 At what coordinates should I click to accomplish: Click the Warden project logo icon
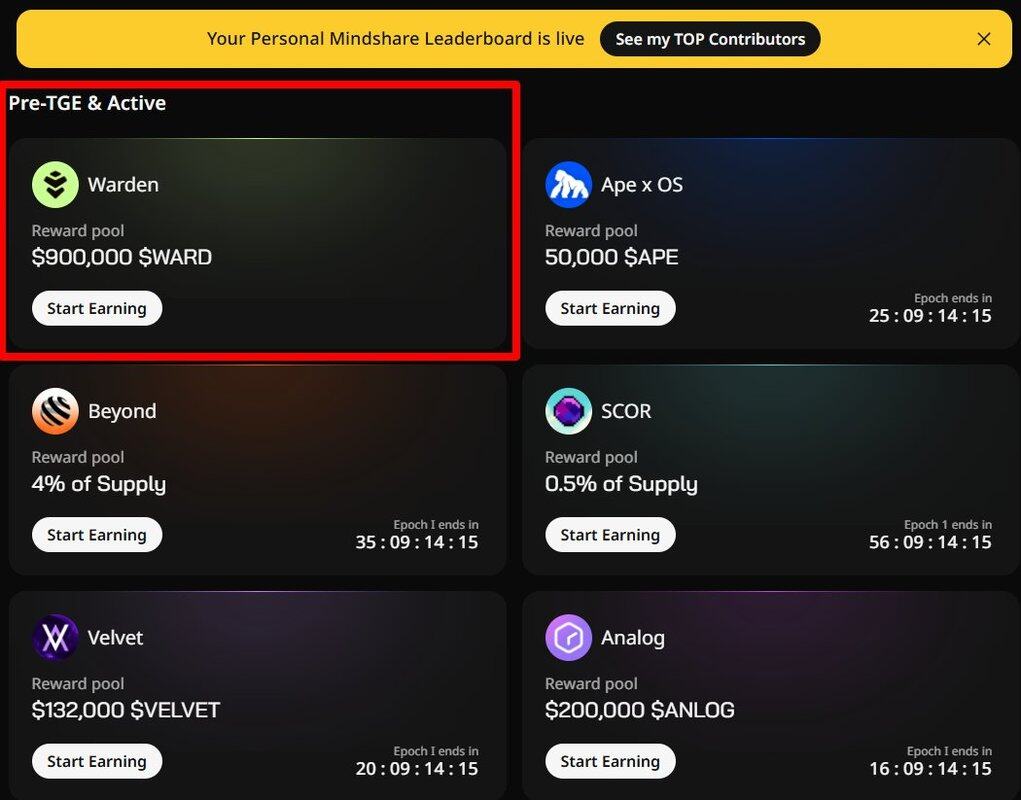click(x=55, y=184)
